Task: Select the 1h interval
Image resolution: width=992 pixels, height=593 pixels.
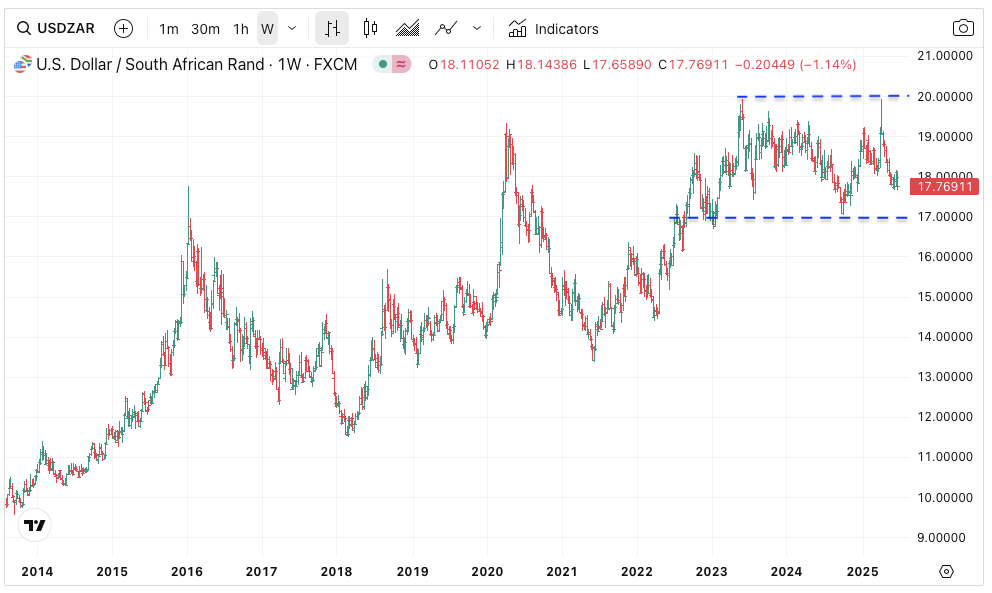Action: click(x=241, y=29)
